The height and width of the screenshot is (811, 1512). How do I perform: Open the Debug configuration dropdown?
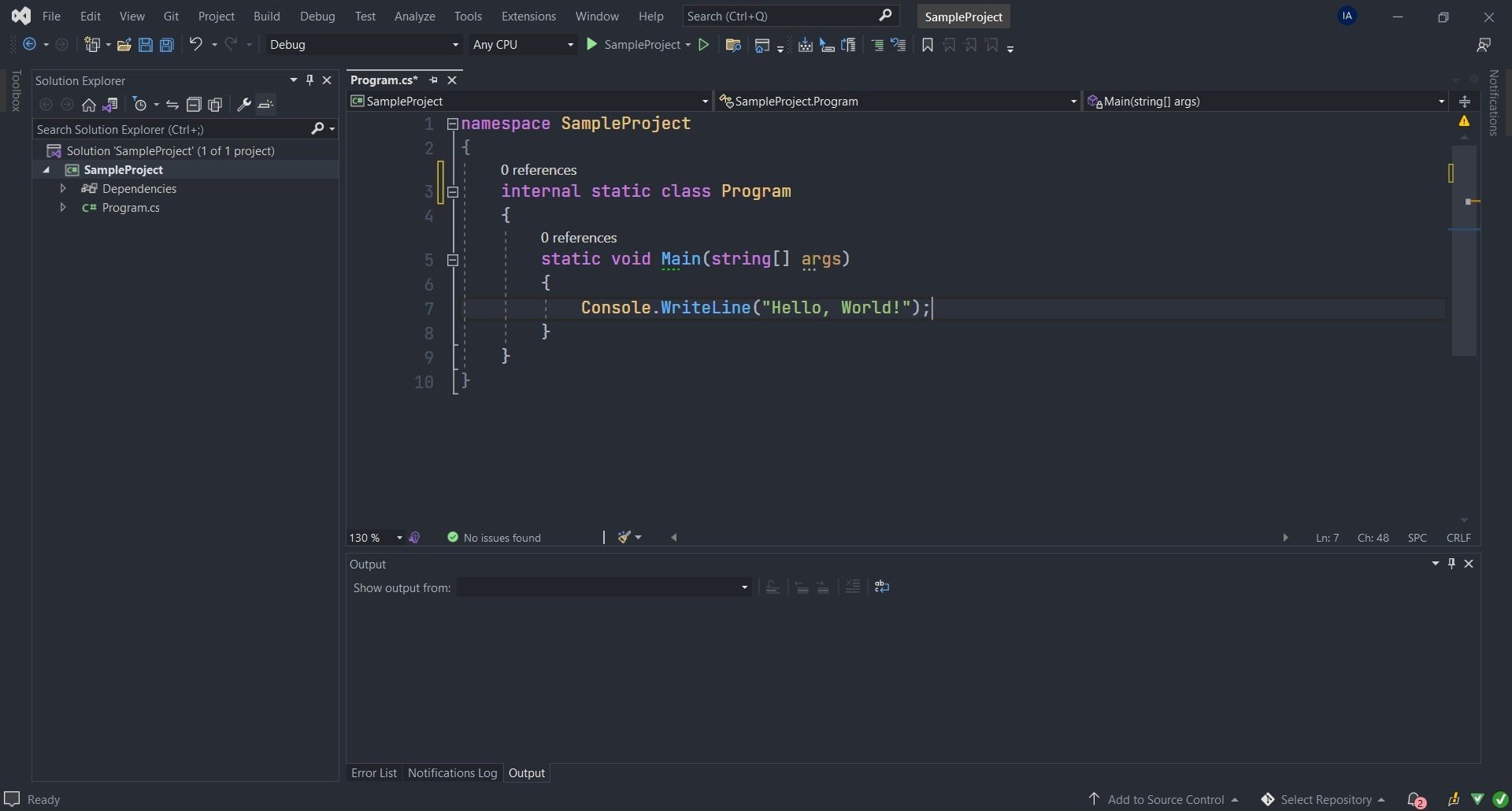click(x=363, y=45)
